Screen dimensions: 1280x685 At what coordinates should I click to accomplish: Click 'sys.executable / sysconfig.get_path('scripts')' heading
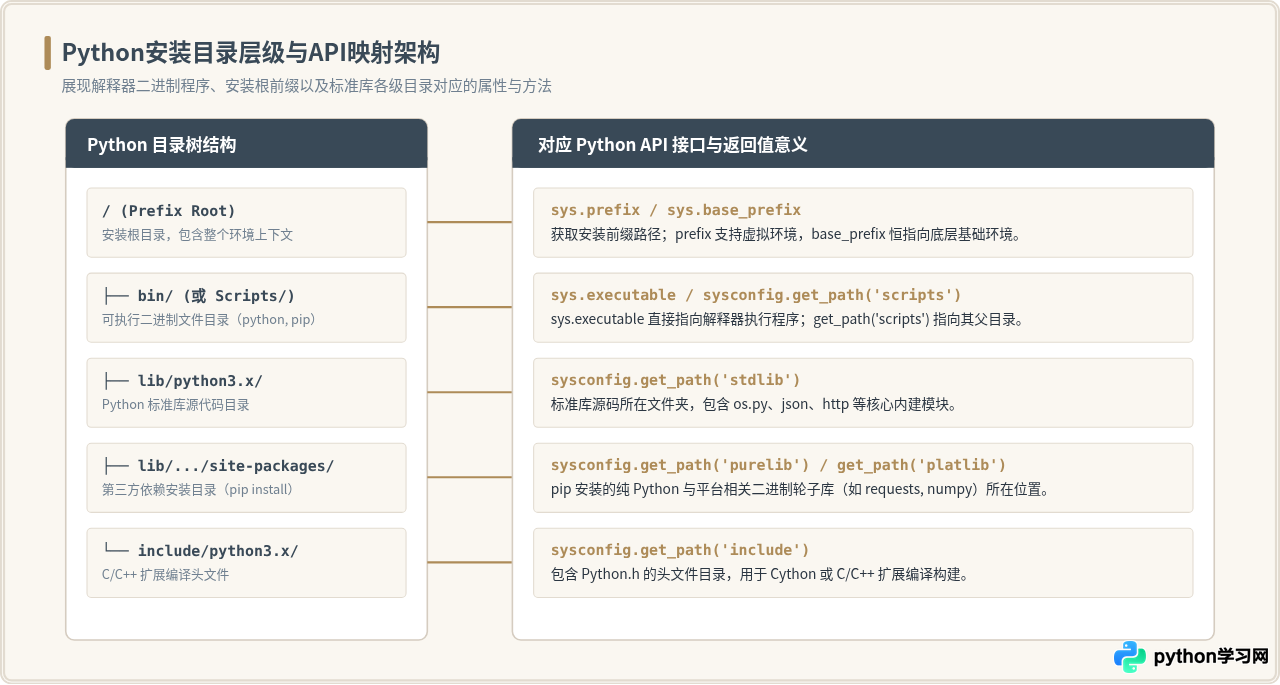(756, 295)
